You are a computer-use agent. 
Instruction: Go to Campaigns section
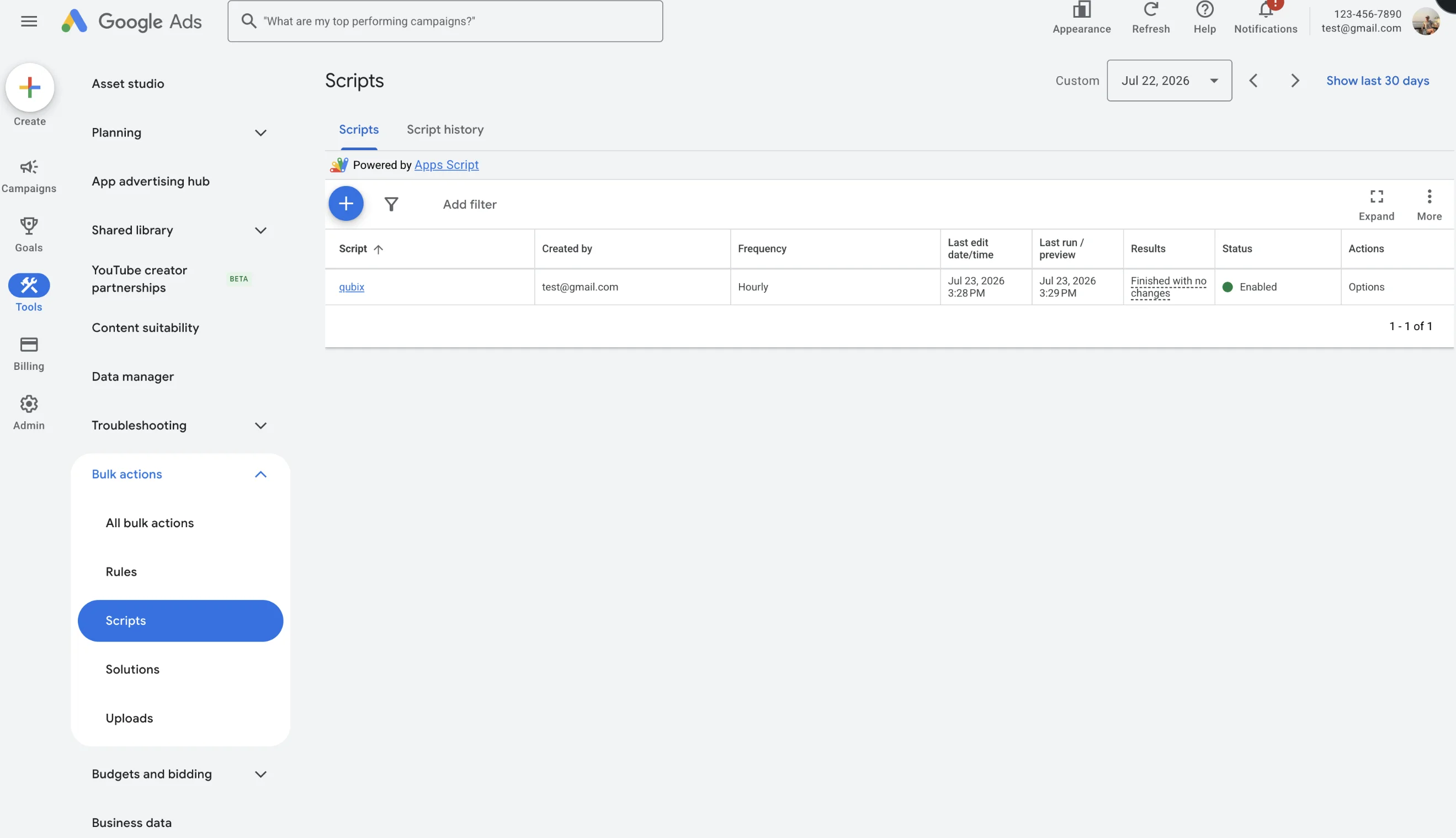[x=29, y=176]
